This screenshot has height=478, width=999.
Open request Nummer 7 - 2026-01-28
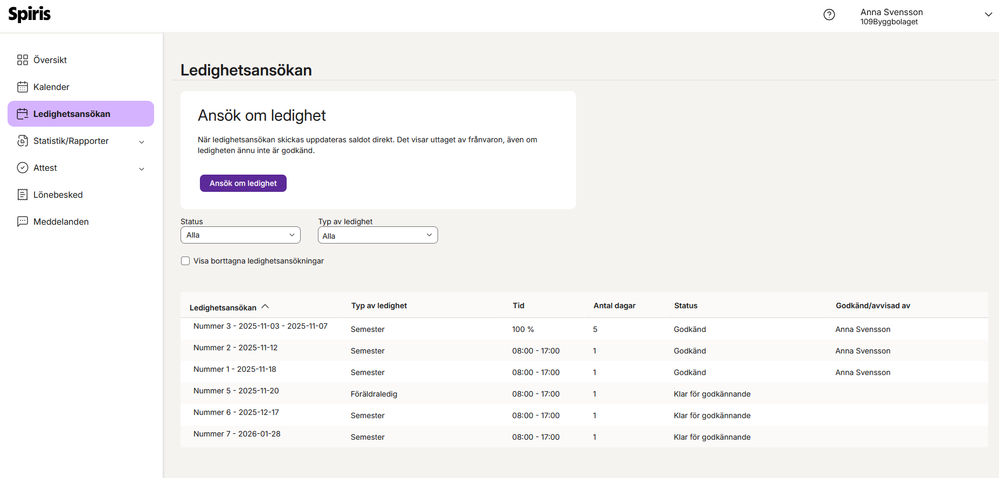click(236, 434)
